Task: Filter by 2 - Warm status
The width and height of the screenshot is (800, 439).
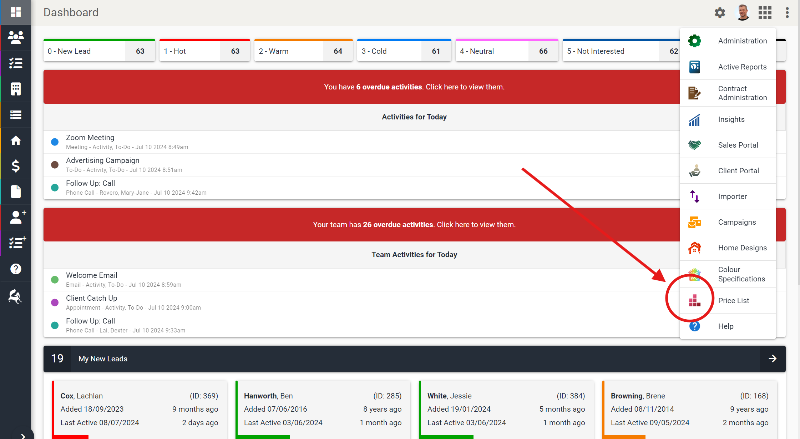Action: click(304, 51)
